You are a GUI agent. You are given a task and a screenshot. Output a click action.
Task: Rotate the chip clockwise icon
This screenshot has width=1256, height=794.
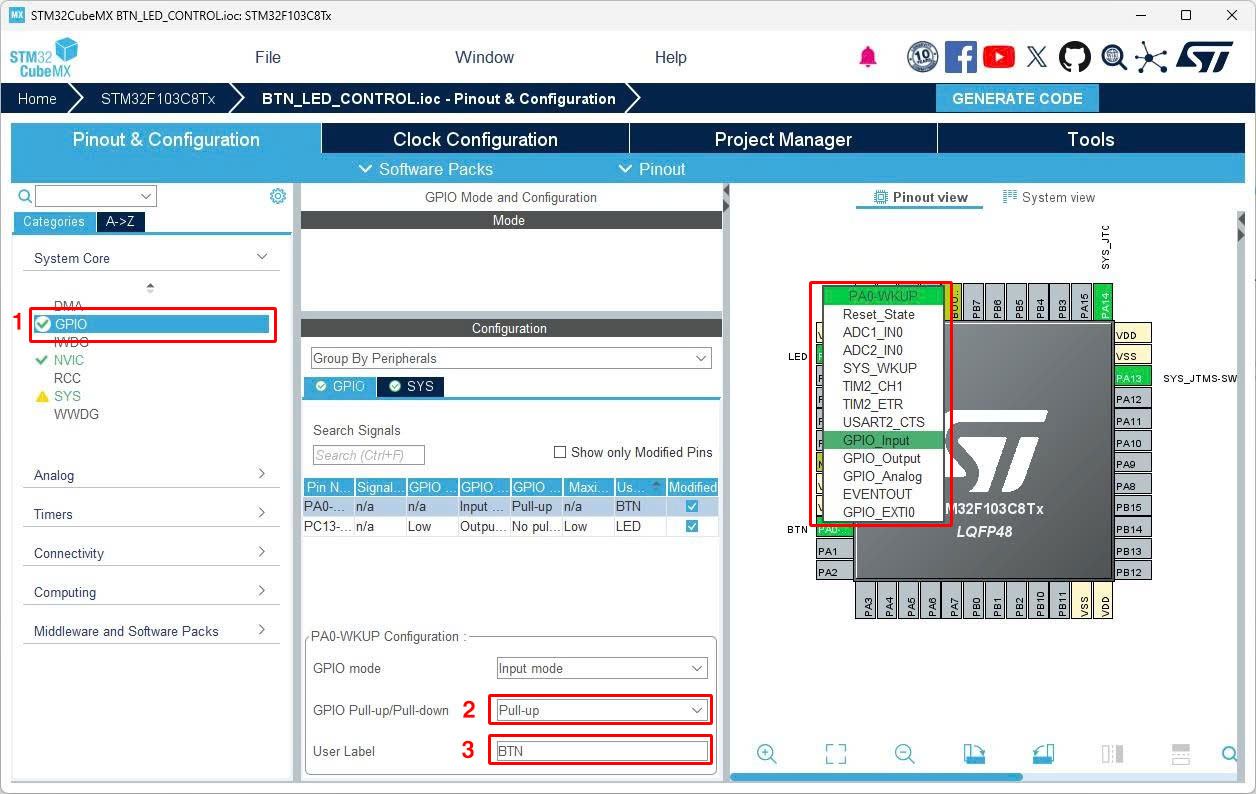tap(974, 754)
